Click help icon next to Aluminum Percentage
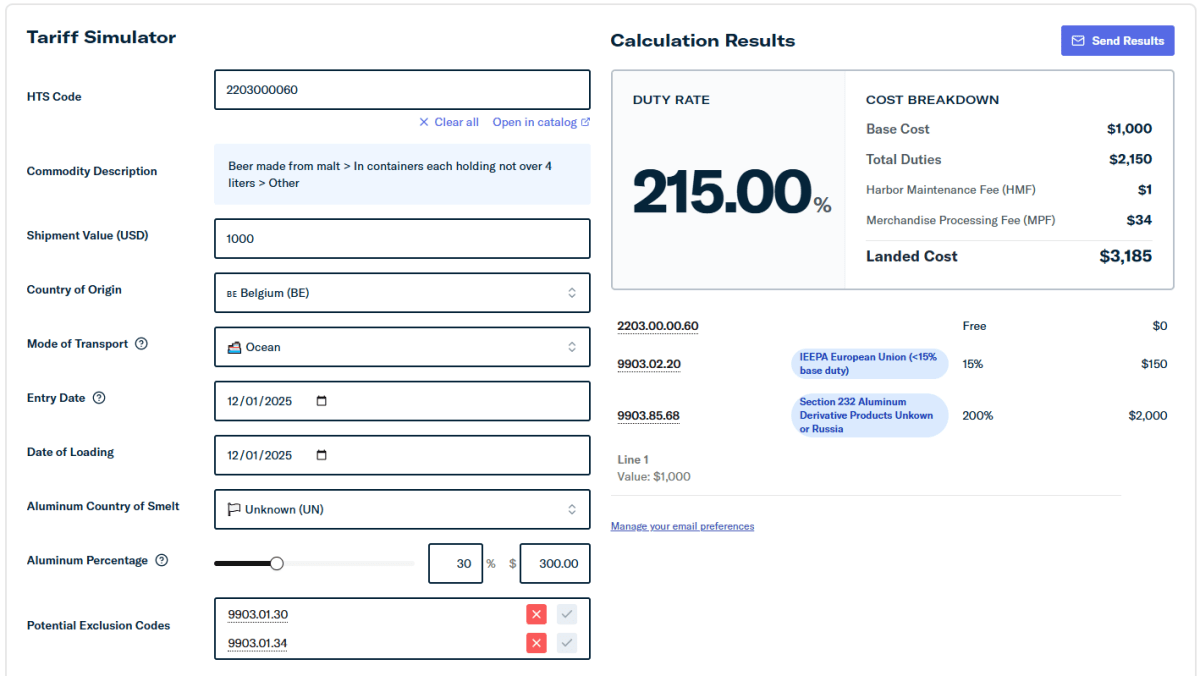 (x=162, y=561)
